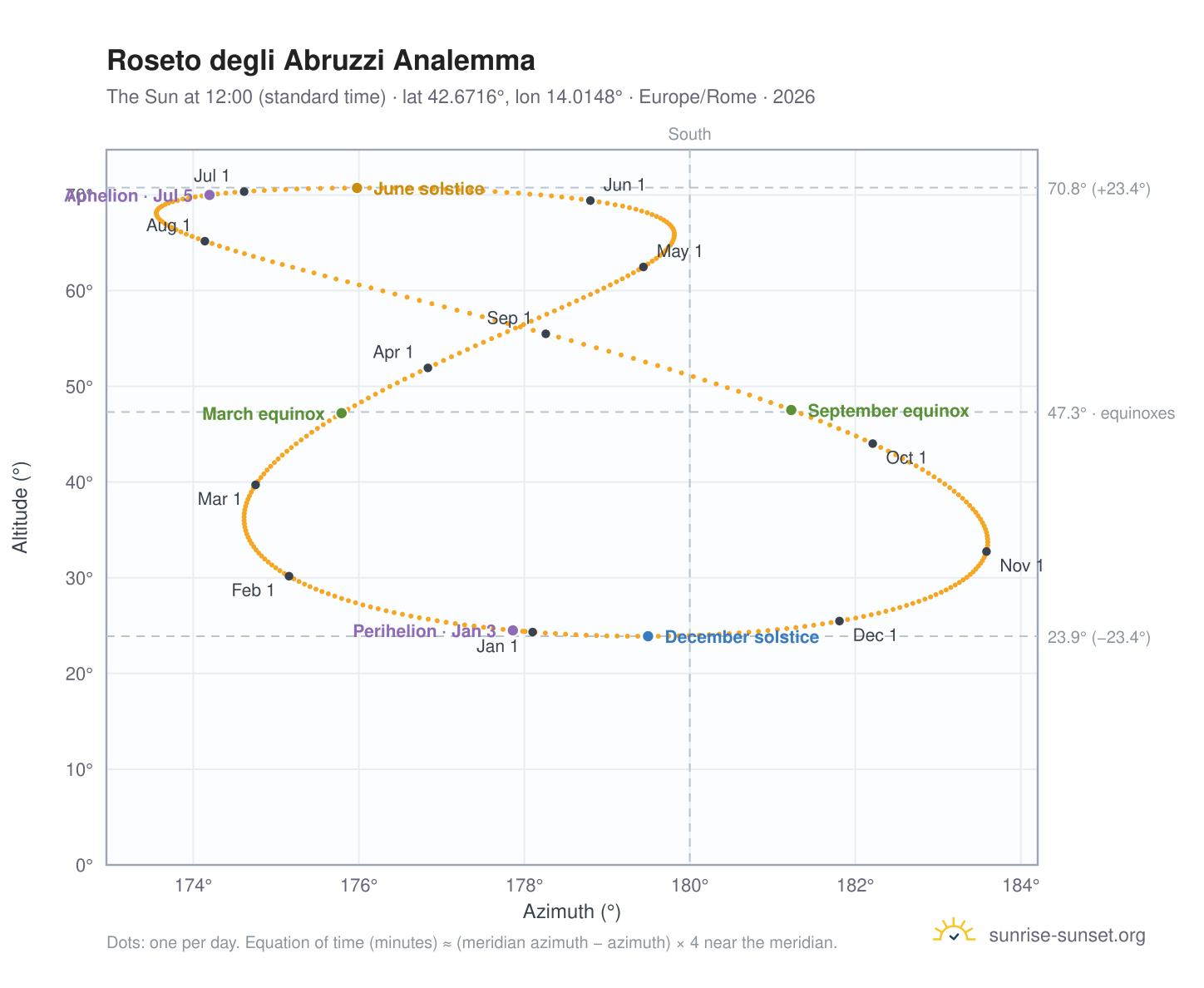
Task: Click the 'September equinox' label text
Action: pos(888,411)
